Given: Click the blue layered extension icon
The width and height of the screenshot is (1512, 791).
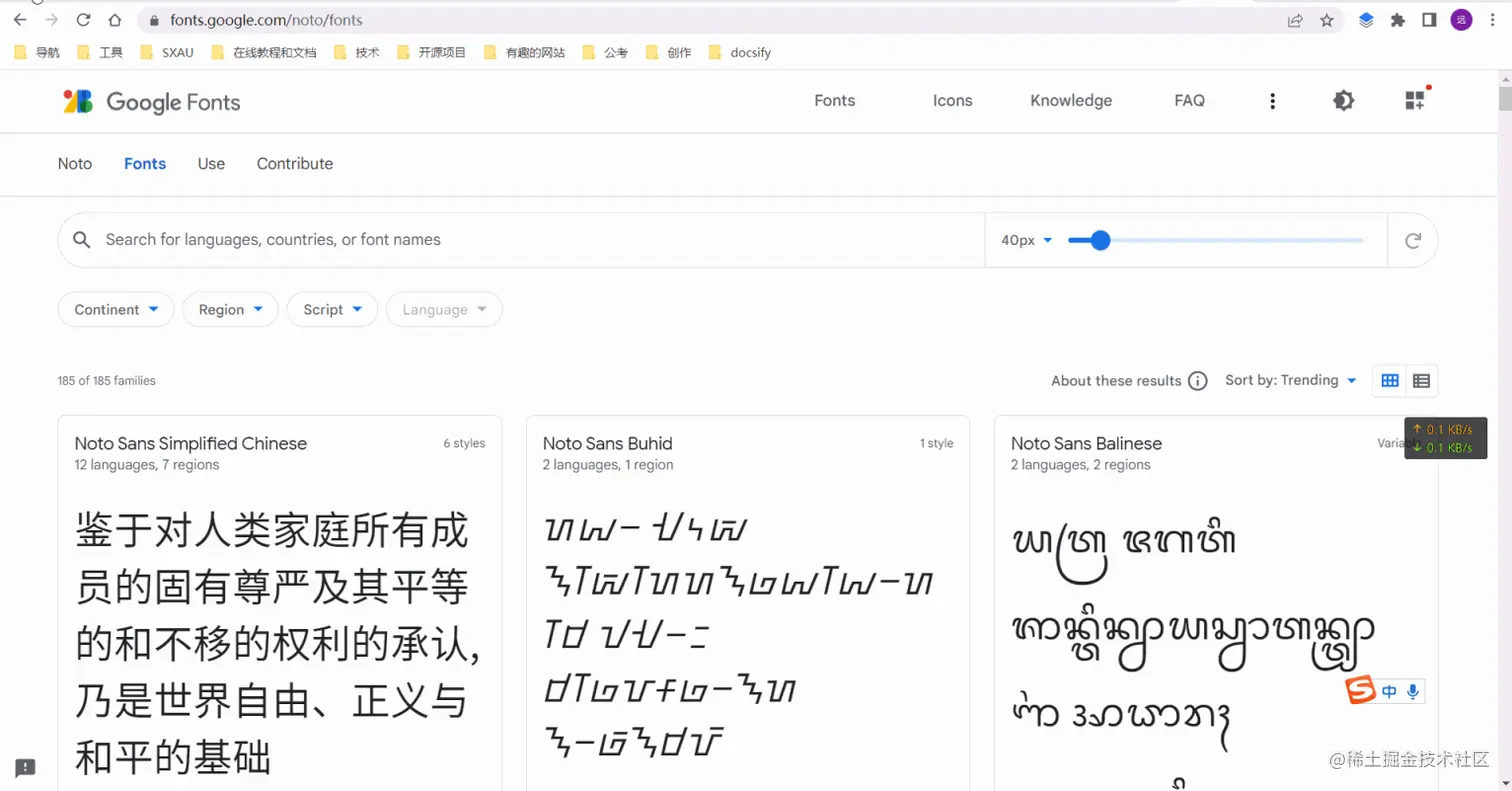Looking at the screenshot, I should (1366, 20).
